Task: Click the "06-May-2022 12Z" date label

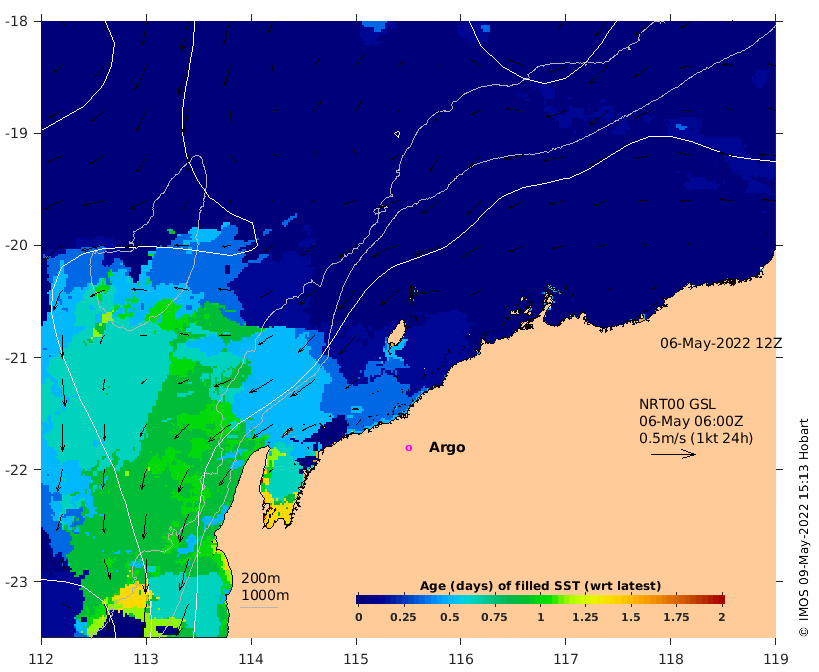Action: [721, 343]
